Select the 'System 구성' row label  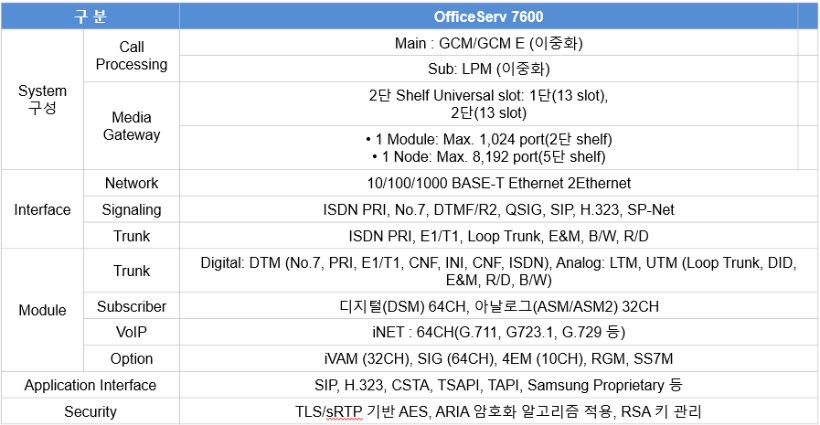click(42, 99)
